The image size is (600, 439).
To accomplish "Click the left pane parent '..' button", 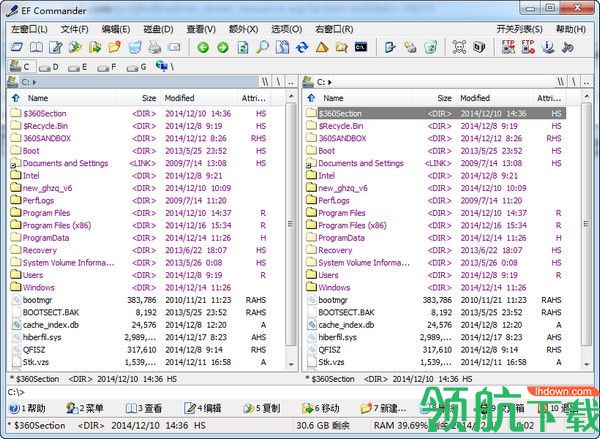I will [x=291, y=82].
